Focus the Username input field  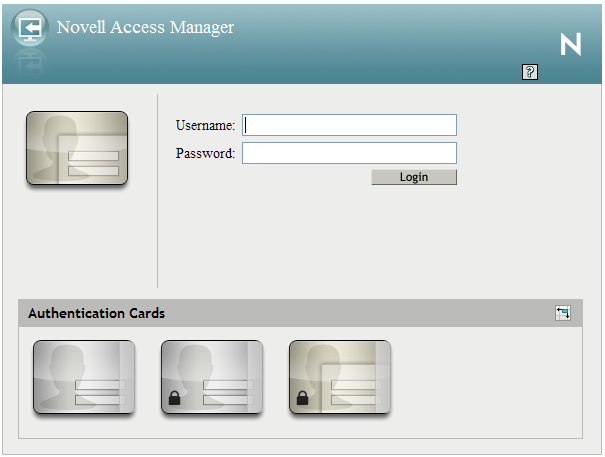350,125
